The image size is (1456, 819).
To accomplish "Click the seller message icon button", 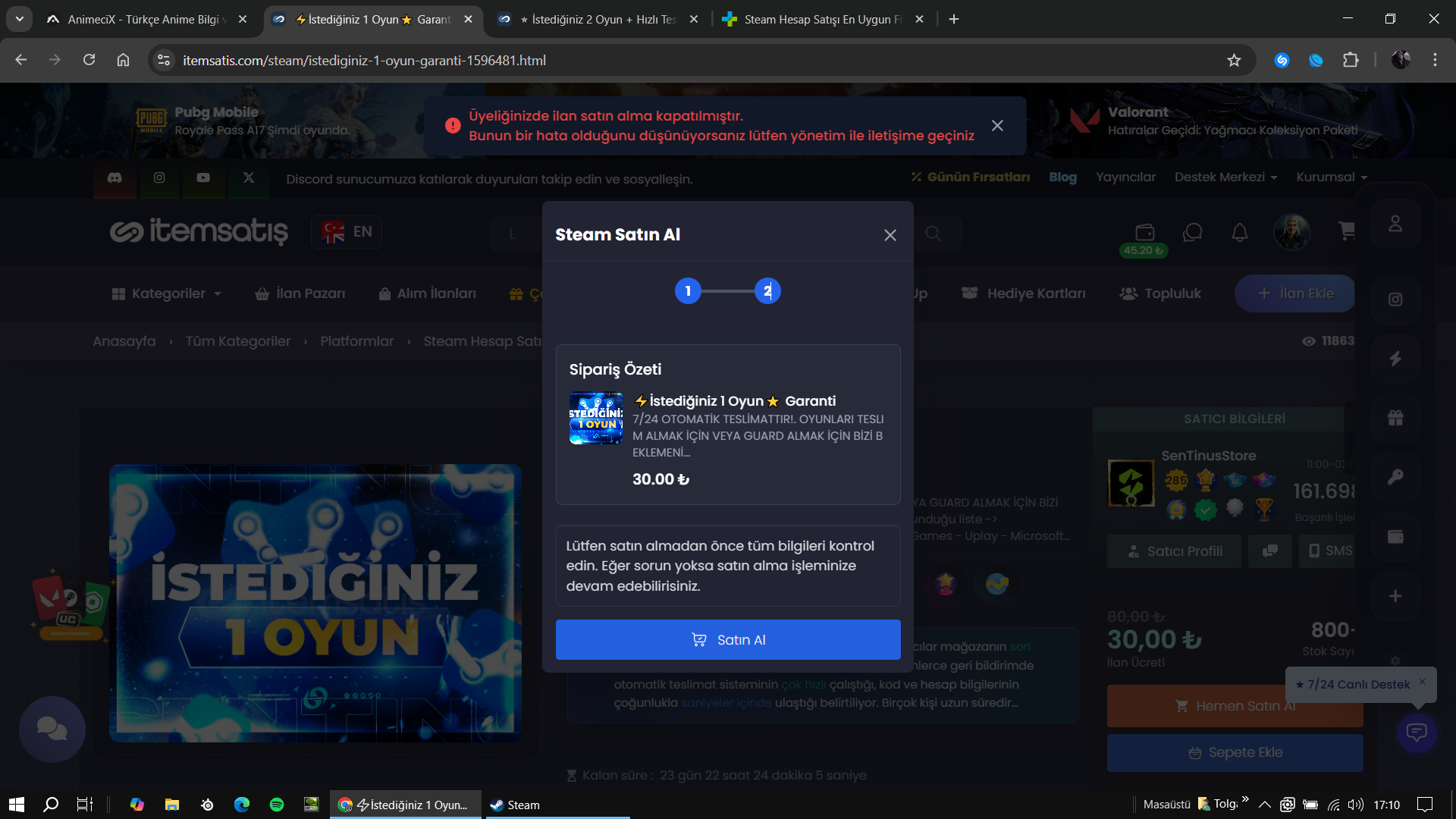I will pyautogui.click(x=1270, y=551).
